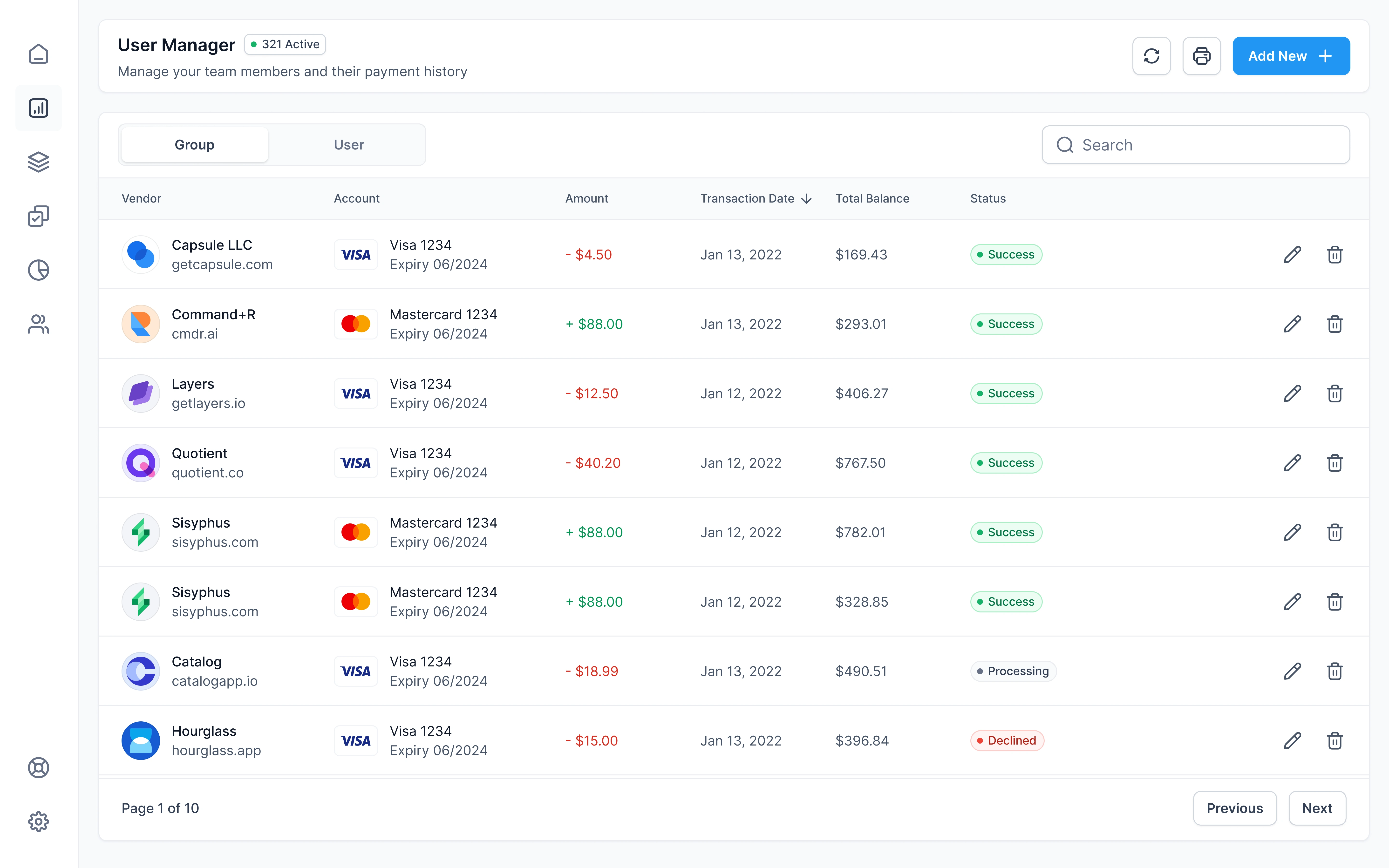Click the Visa logo in Layers row
The width and height of the screenshot is (1389, 868).
click(356, 393)
